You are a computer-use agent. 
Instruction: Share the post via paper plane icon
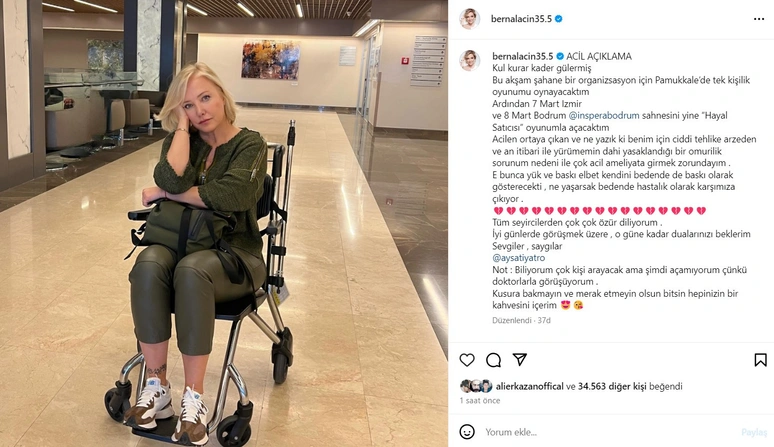[x=519, y=359]
